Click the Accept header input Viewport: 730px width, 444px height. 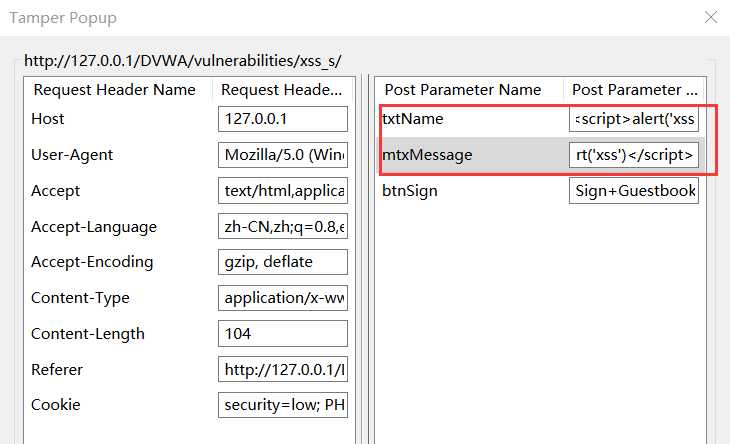click(282, 191)
